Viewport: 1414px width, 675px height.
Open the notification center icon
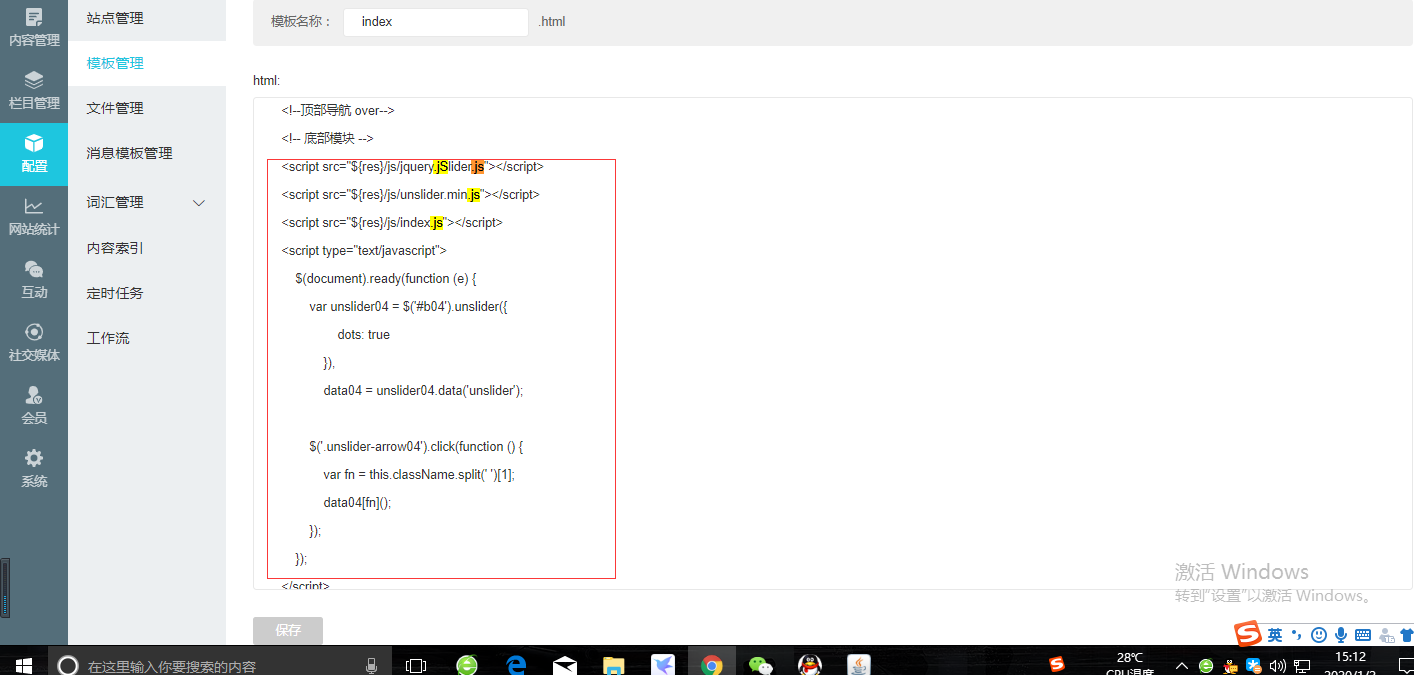coord(1405,666)
